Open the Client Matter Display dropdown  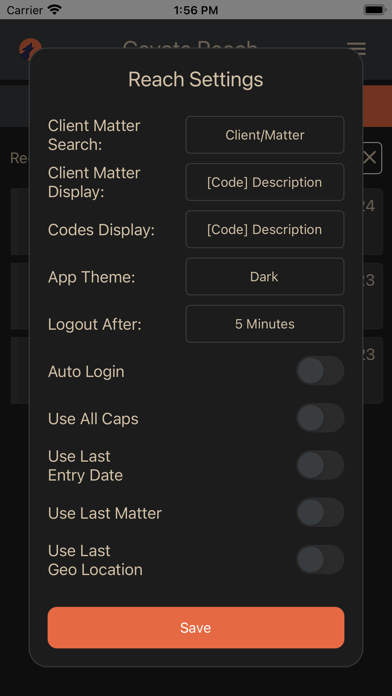pyautogui.click(x=265, y=182)
